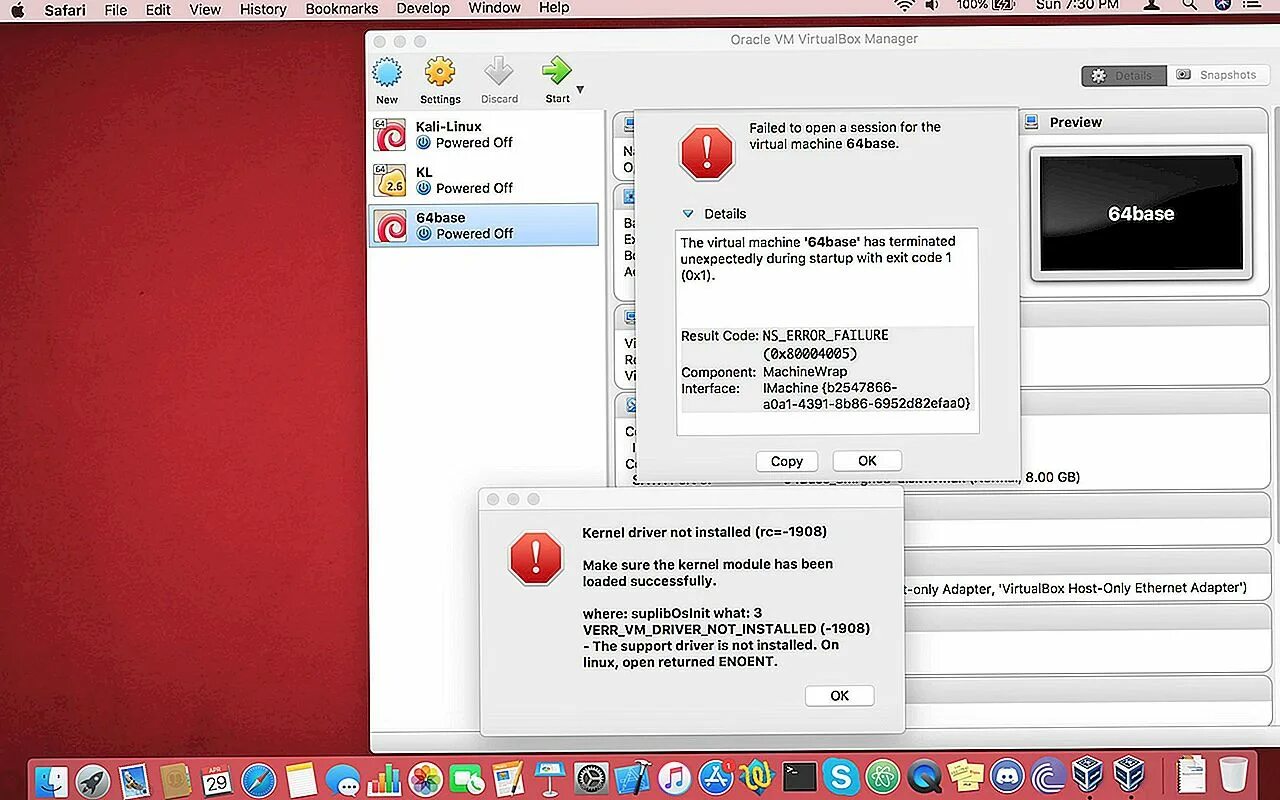This screenshot has width=1280, height=800.
Task: Open Terminal from the dock
Action: 800,777
